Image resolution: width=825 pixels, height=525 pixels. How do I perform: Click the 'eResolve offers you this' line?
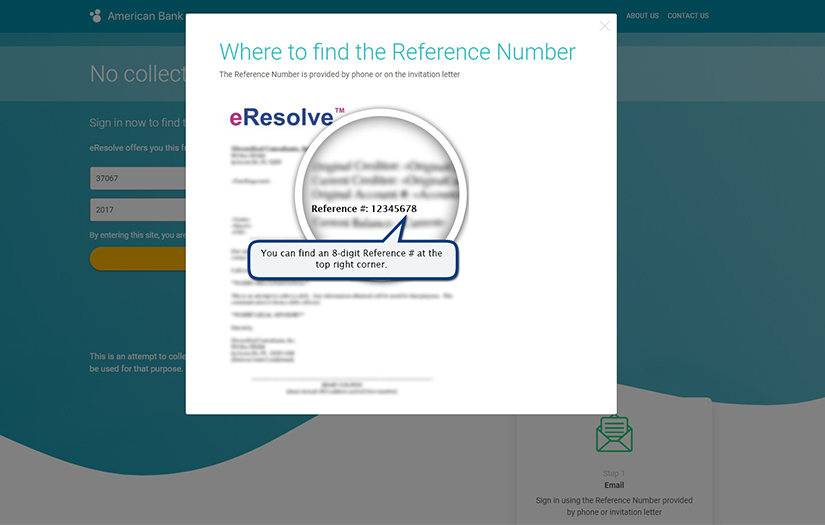137,148
